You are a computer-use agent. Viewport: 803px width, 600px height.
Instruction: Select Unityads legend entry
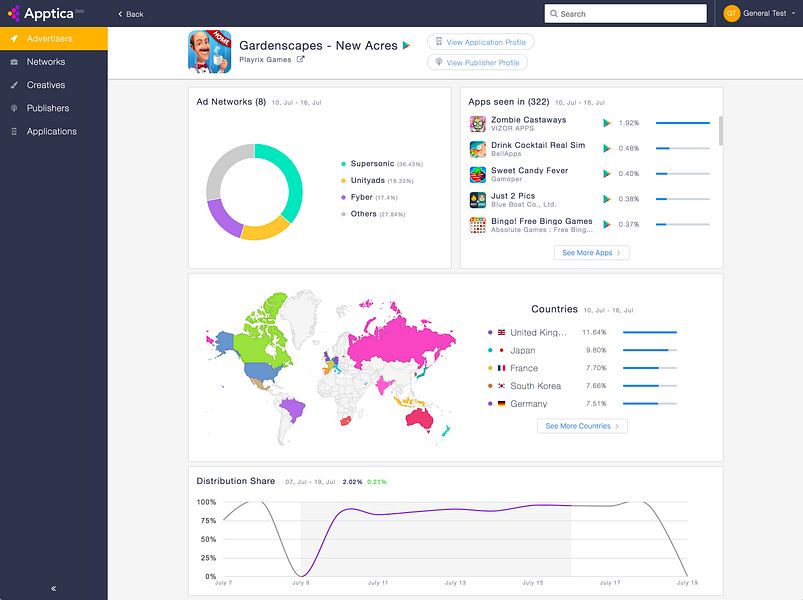[377, 181]
